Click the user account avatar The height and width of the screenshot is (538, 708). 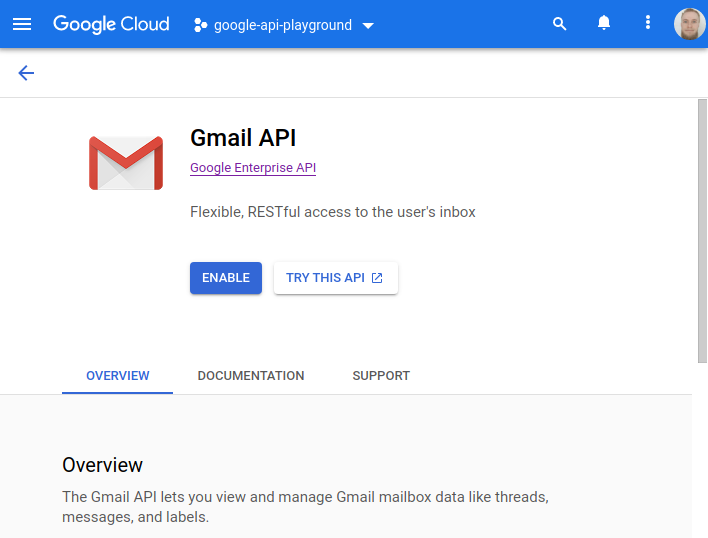(689, 24)
